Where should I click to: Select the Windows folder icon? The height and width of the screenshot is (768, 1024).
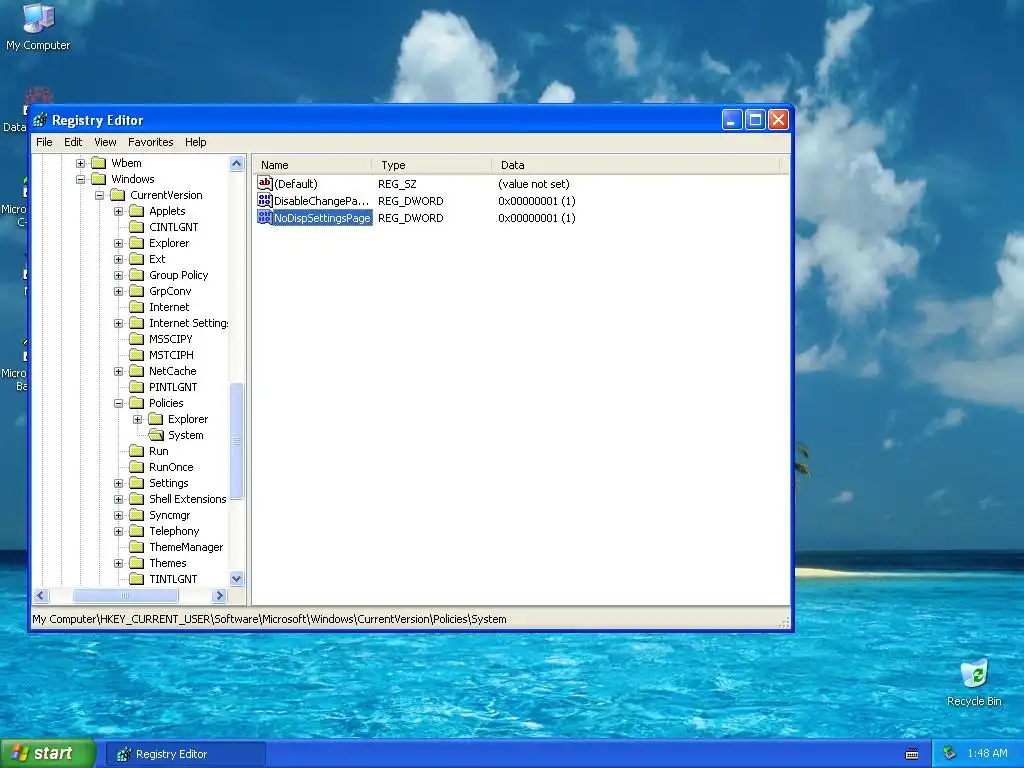(99, 179)
